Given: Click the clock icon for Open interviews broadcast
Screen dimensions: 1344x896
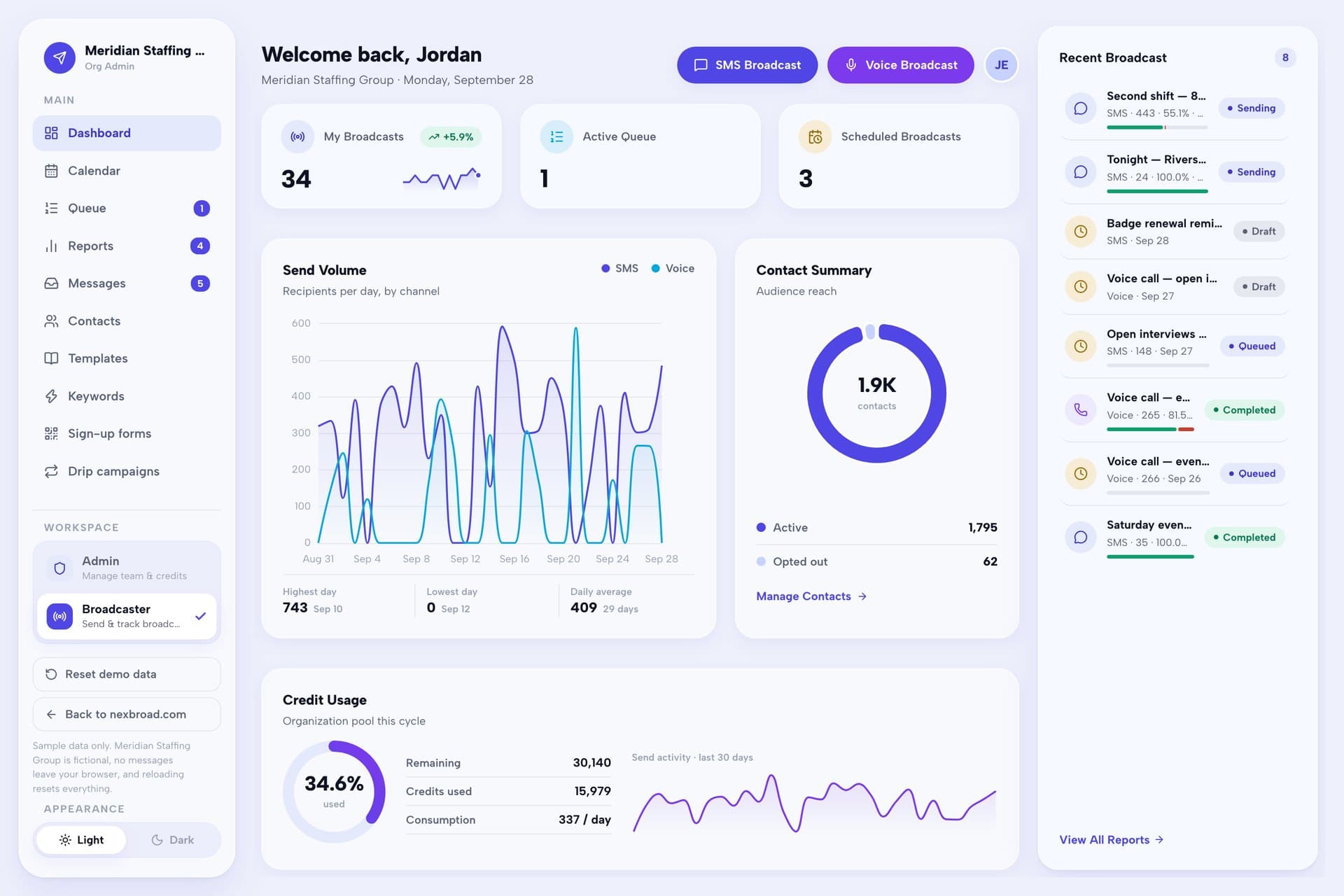Looking at the screenshot, I should 1080,346.
